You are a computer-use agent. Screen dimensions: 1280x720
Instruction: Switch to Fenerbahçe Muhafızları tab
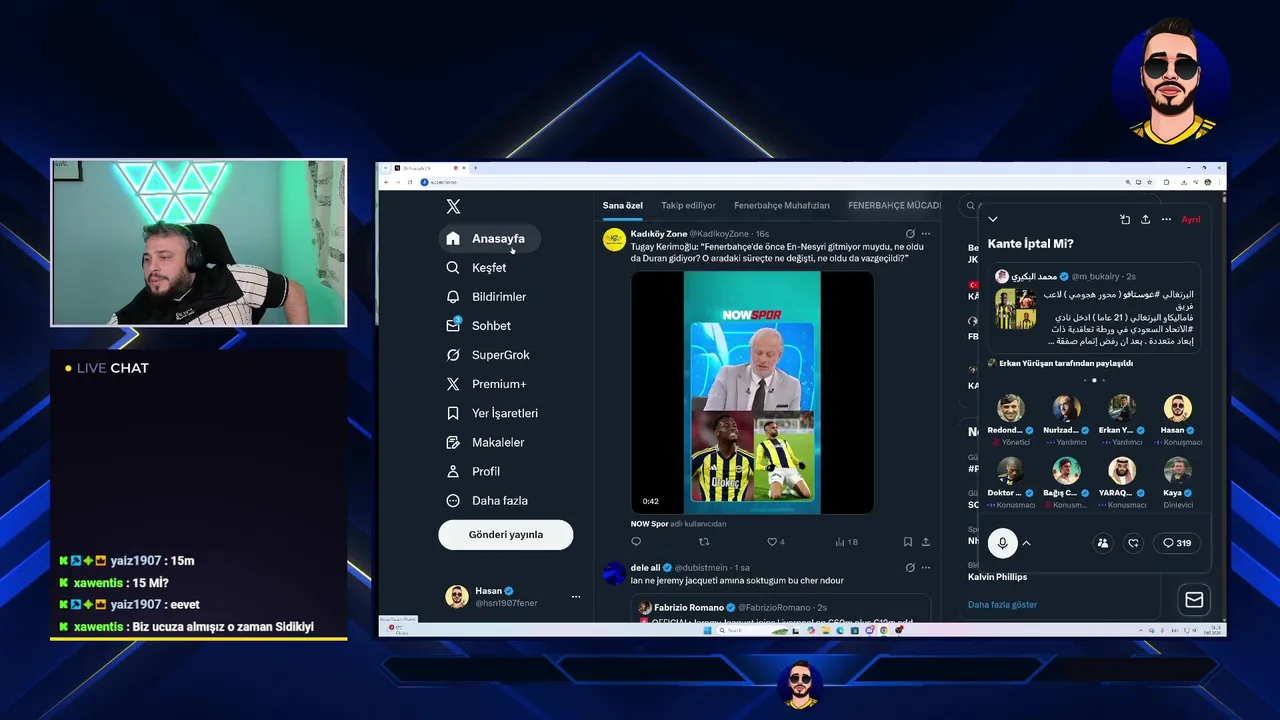point(782,205)
